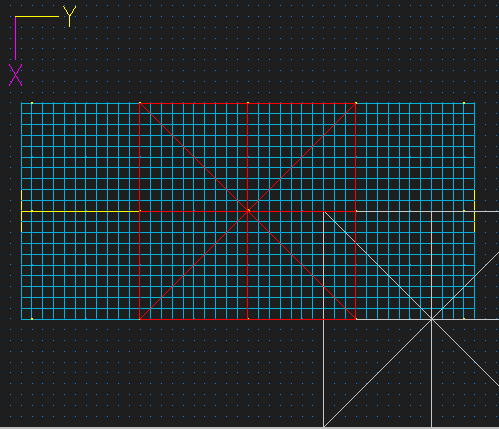The height and width of the screenshot is (429, 499).
Task: Select intersection point of white diagonals
Action: pos(431,319)
